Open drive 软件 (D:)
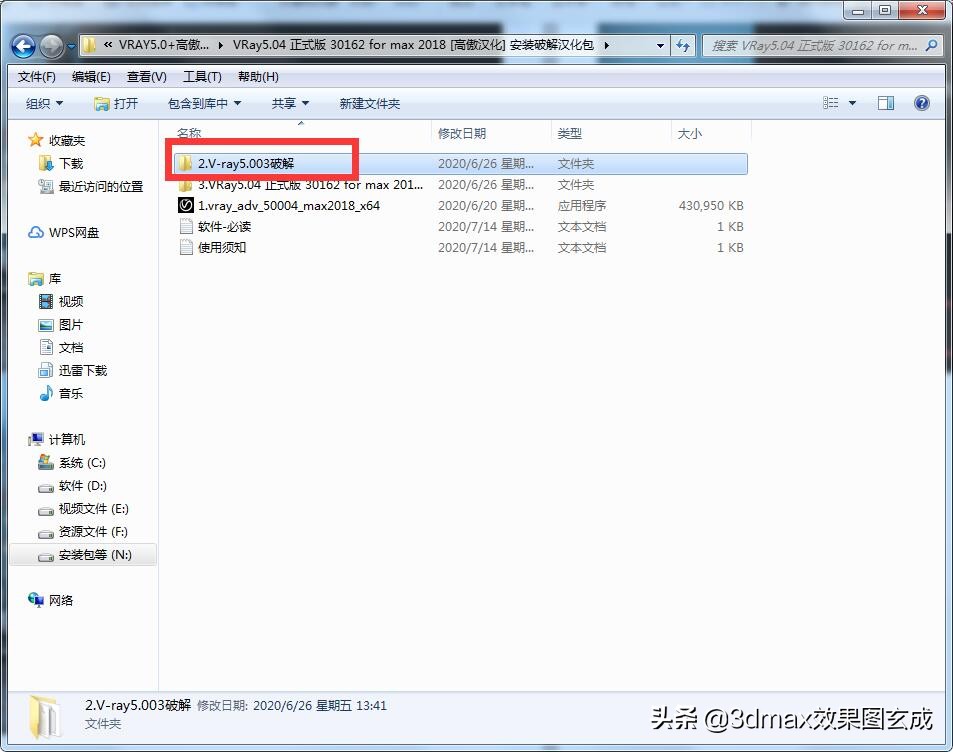The height and width of the screenshot is (752, 953). [x=72, y=486]
